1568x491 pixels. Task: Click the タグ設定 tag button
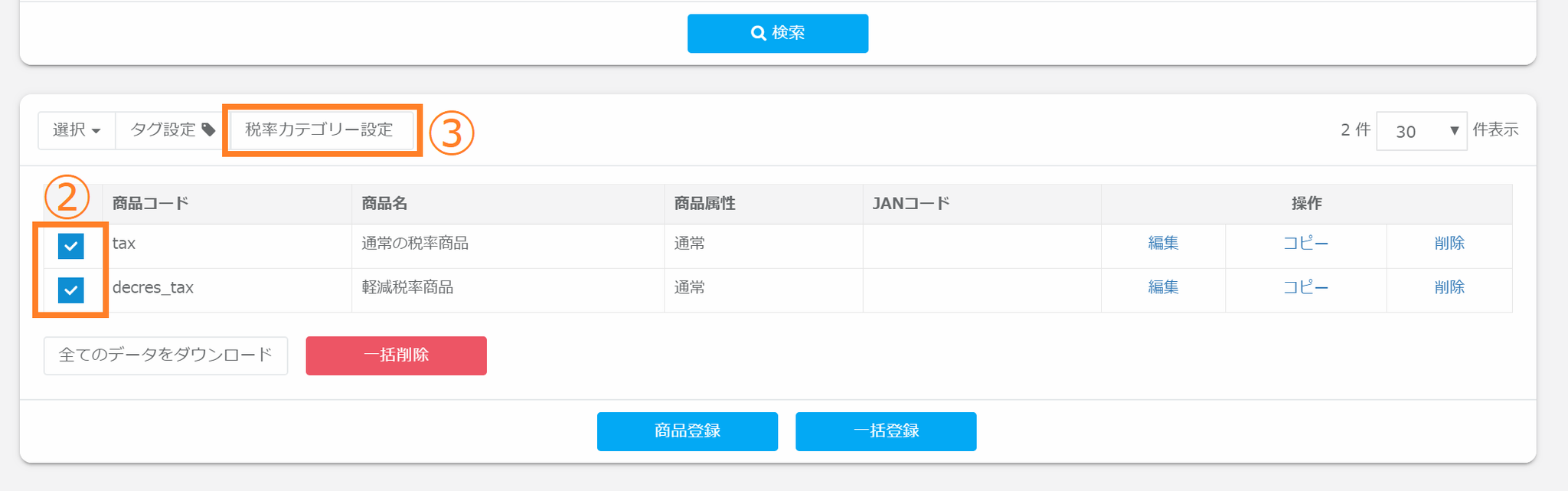(171, 130)
